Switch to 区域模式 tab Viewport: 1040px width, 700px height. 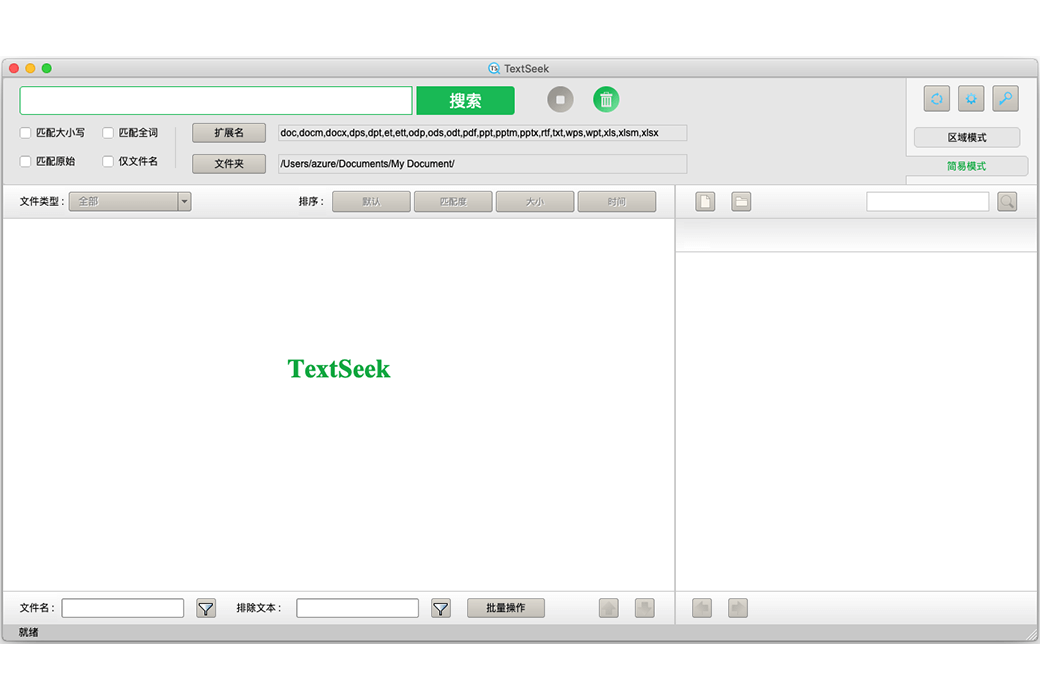click(x=966, y=137)
